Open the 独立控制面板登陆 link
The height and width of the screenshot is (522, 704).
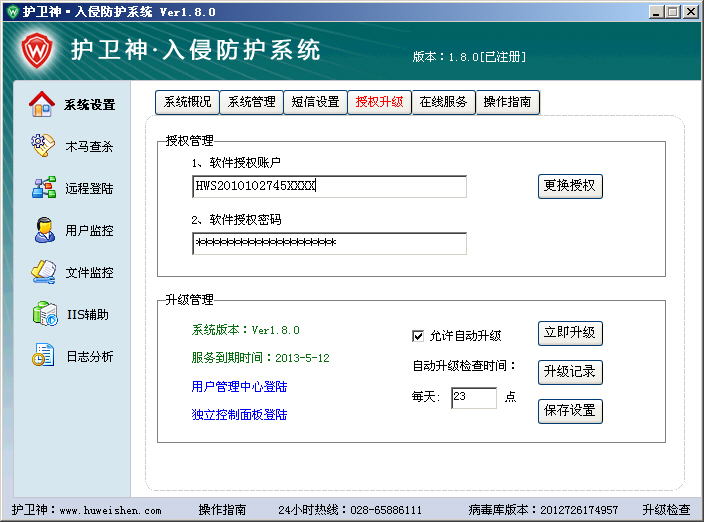coord(239,414)
